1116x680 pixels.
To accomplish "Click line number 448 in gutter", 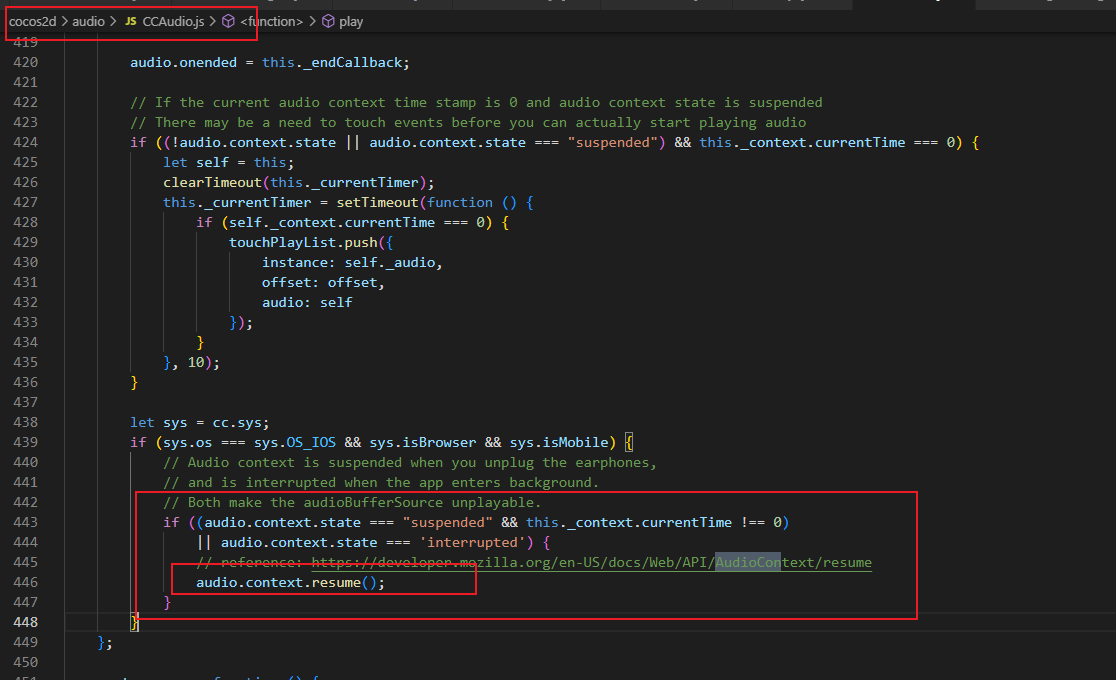I will tap(26, 622).
